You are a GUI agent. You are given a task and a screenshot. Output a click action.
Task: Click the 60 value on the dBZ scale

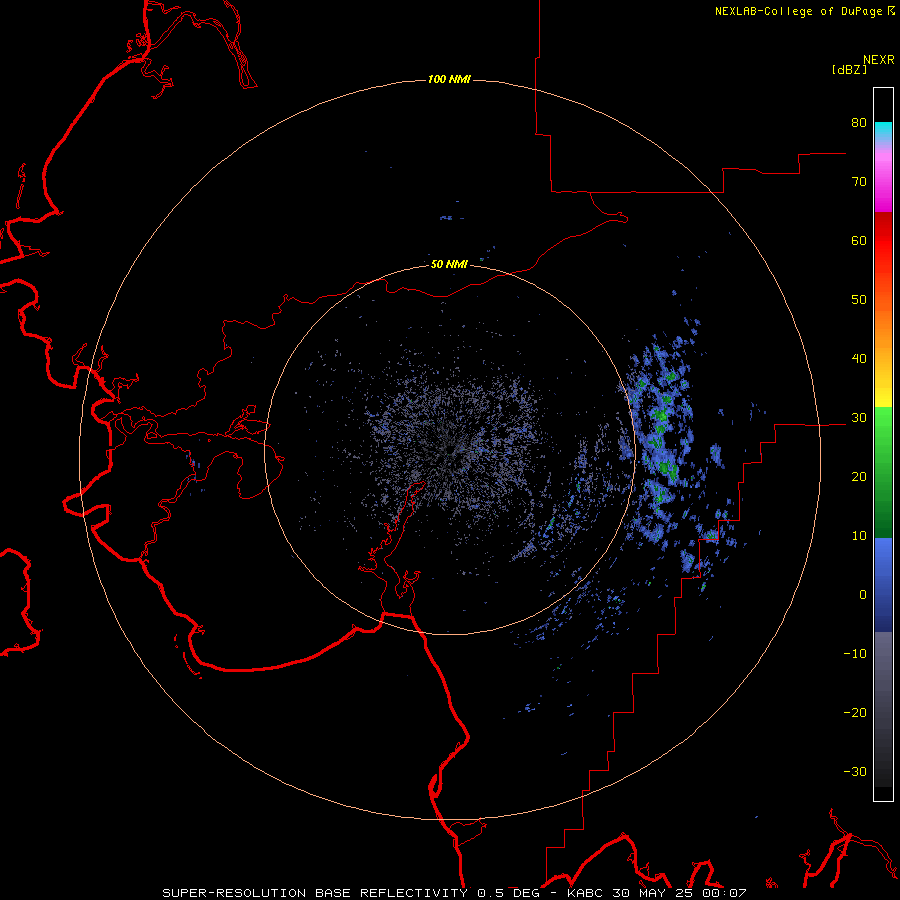pyautogui.click(x=859, y=240)
